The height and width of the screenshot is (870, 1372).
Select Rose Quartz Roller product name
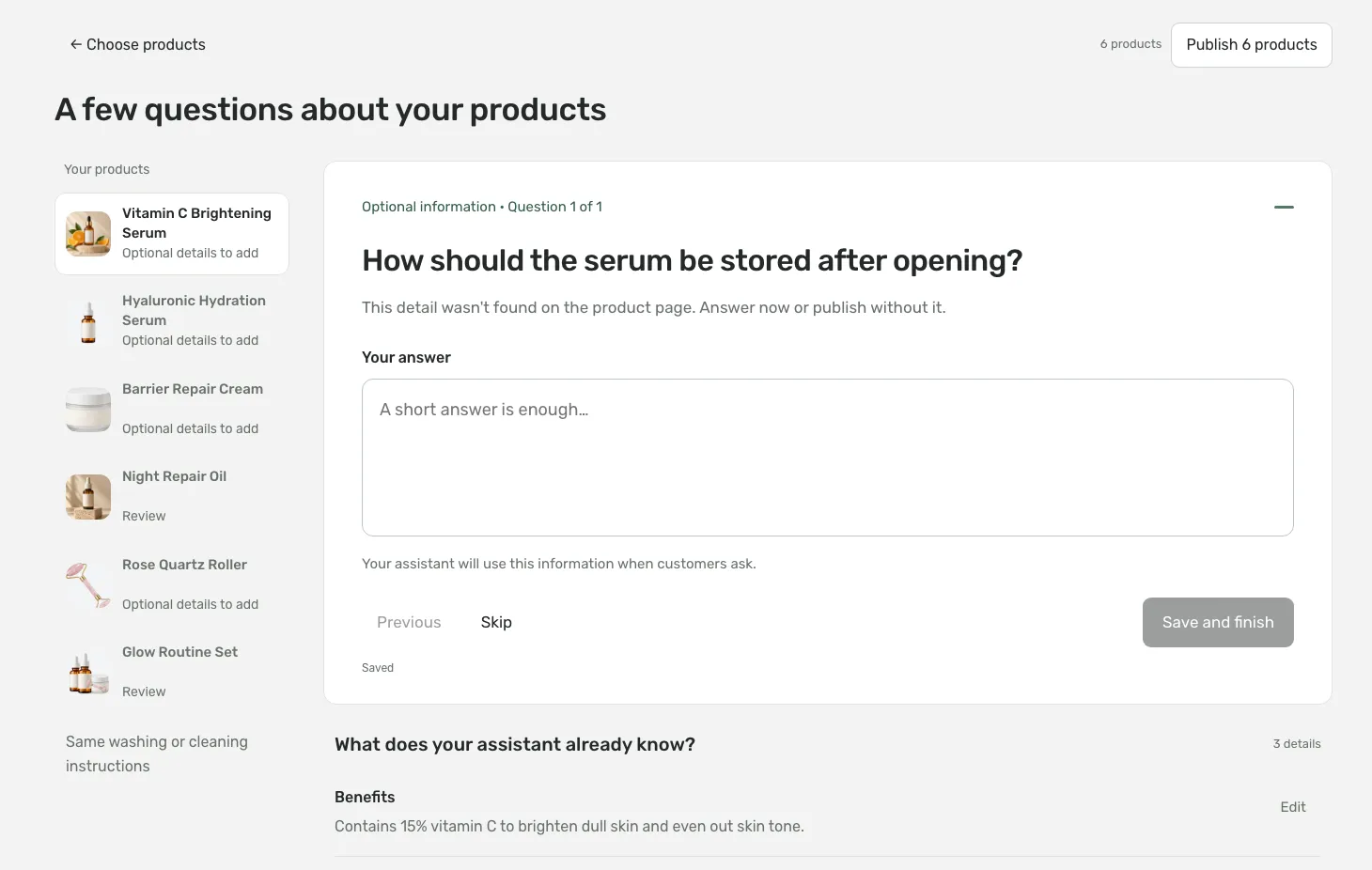click(x=185, y=565)
